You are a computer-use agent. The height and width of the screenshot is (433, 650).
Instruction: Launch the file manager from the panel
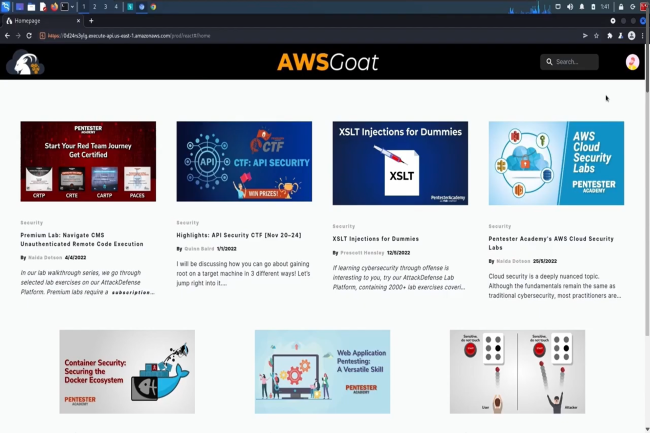click(32, 7)
